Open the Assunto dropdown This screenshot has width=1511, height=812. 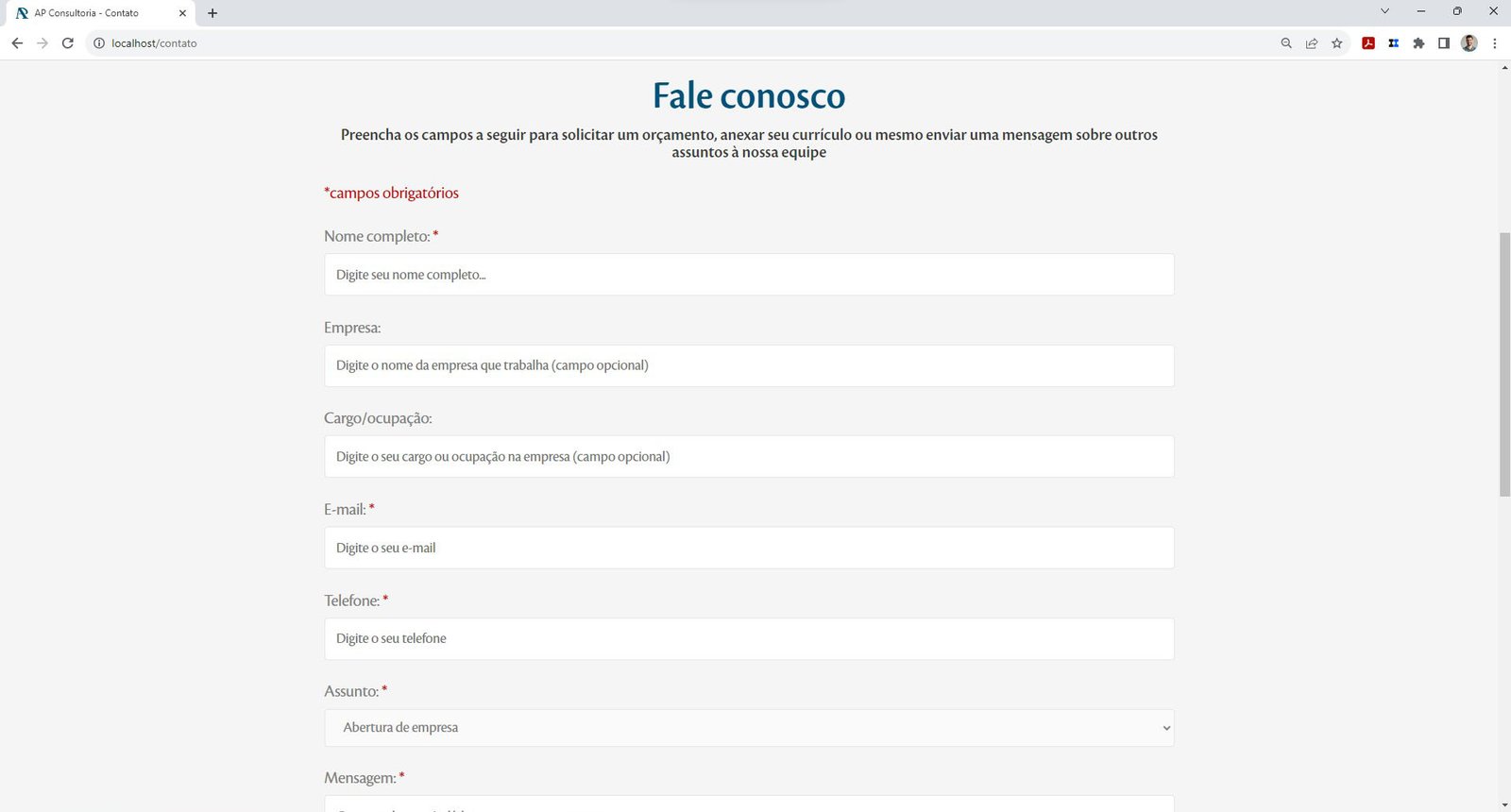point(749,728)
